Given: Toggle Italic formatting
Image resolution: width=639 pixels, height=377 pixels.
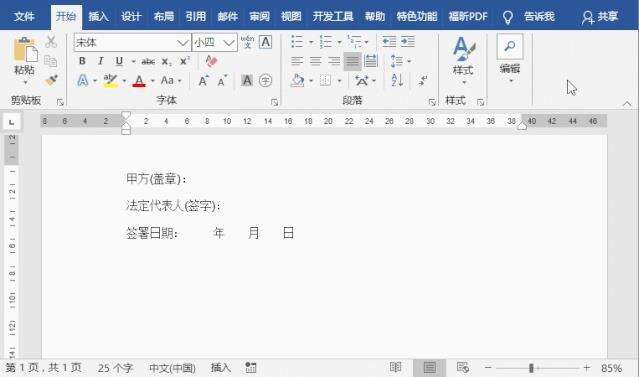Looking at the screenshot, I should (x=100, y=61).
